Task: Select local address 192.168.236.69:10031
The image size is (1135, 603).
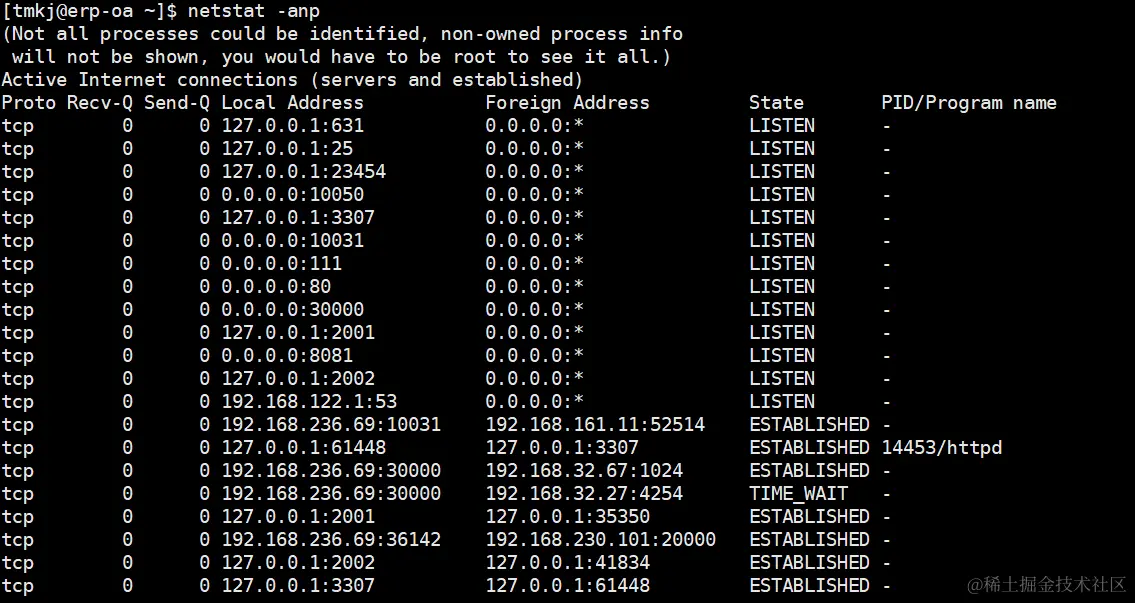Action: [331, 424]
